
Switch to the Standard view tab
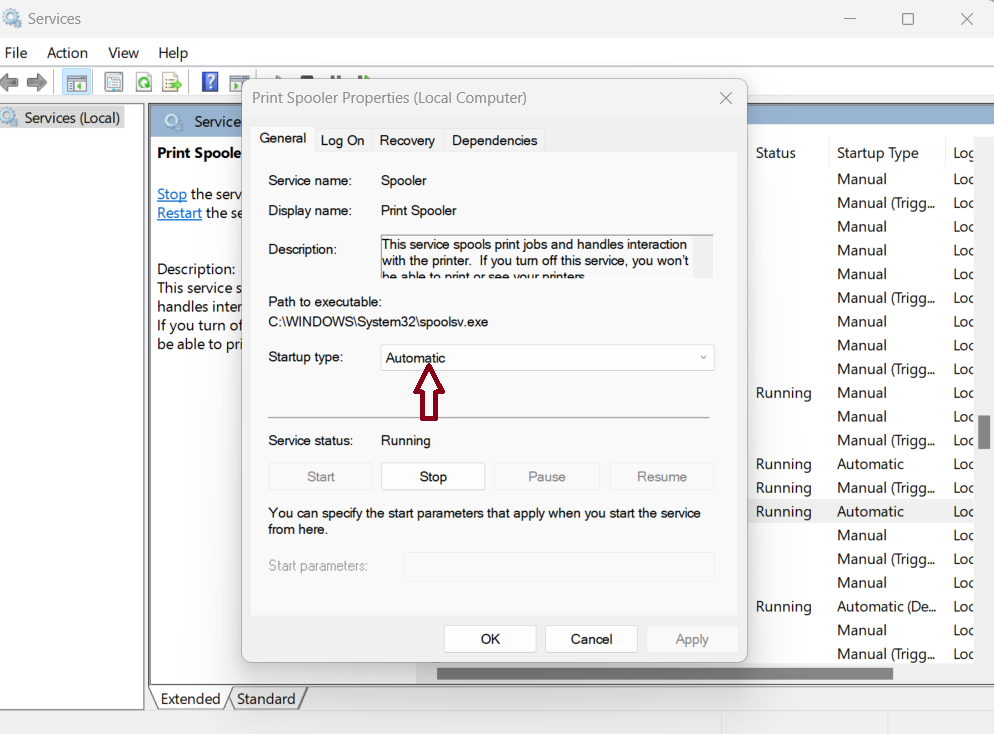[266, 699]
